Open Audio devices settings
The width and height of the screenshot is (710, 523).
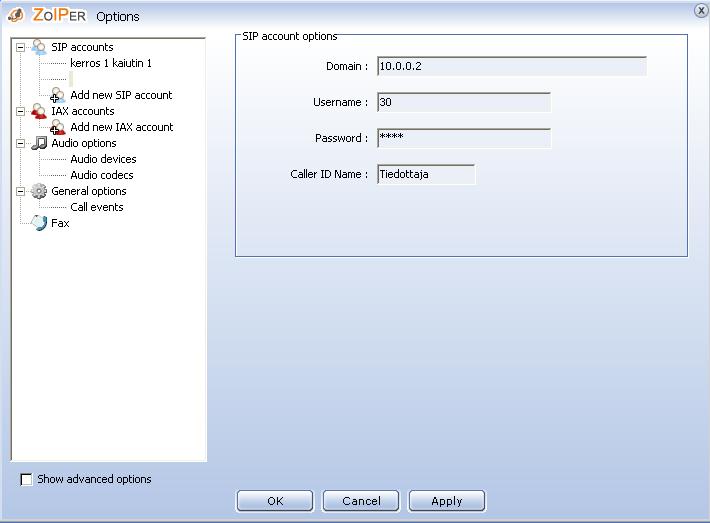(x=103, y=159)
